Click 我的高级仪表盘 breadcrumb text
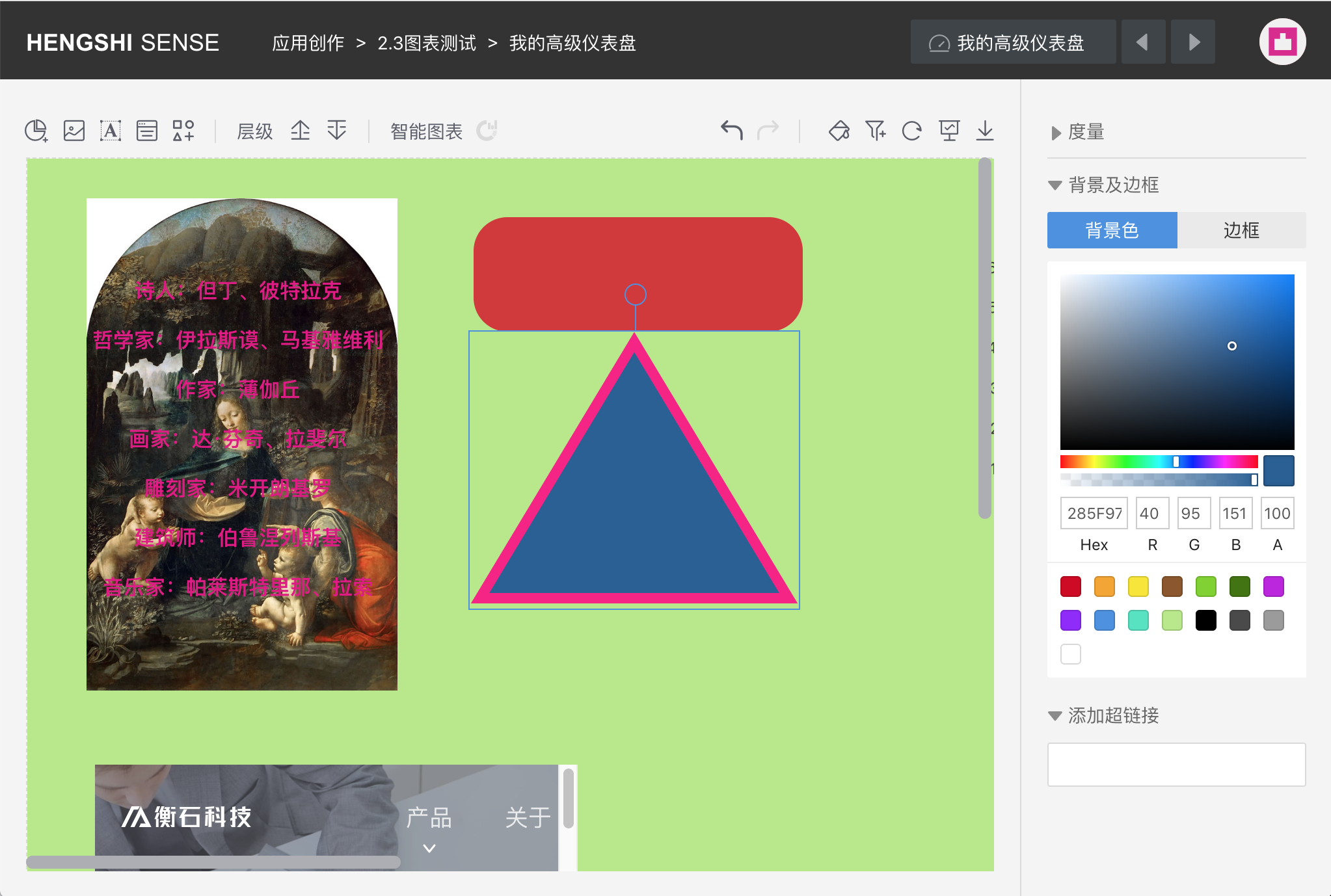Viewport: 1331px width, 896px height. pos(572,43)
